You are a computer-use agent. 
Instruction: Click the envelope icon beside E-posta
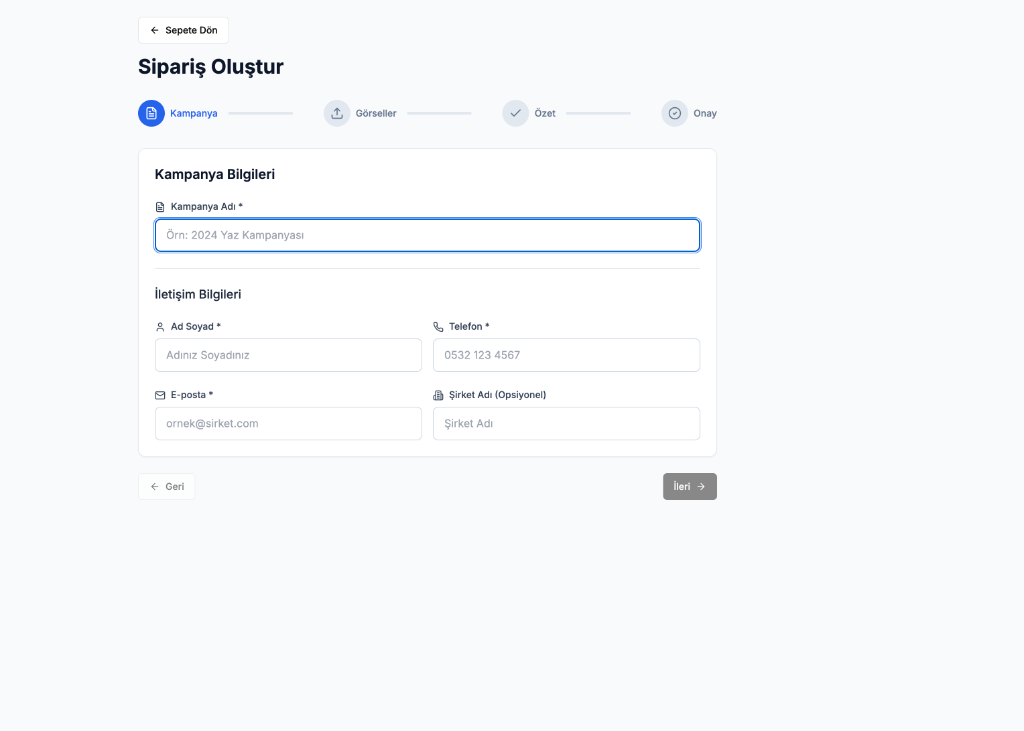tap(160, 395)
